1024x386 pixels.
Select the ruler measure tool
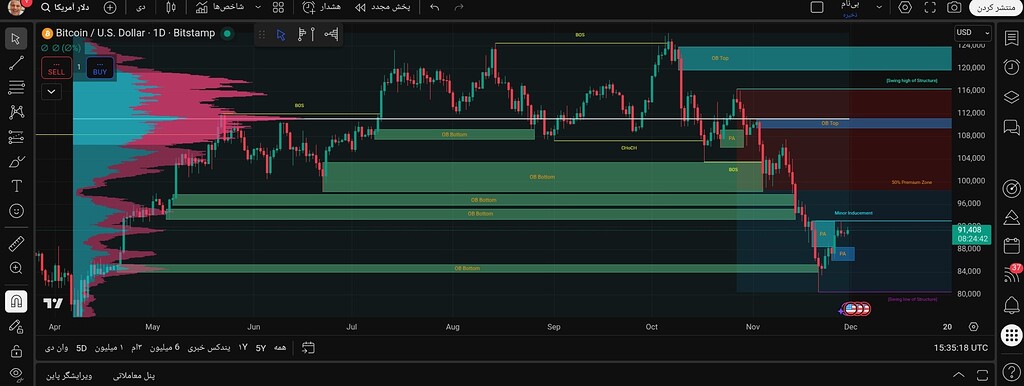(x=16, y=244)
